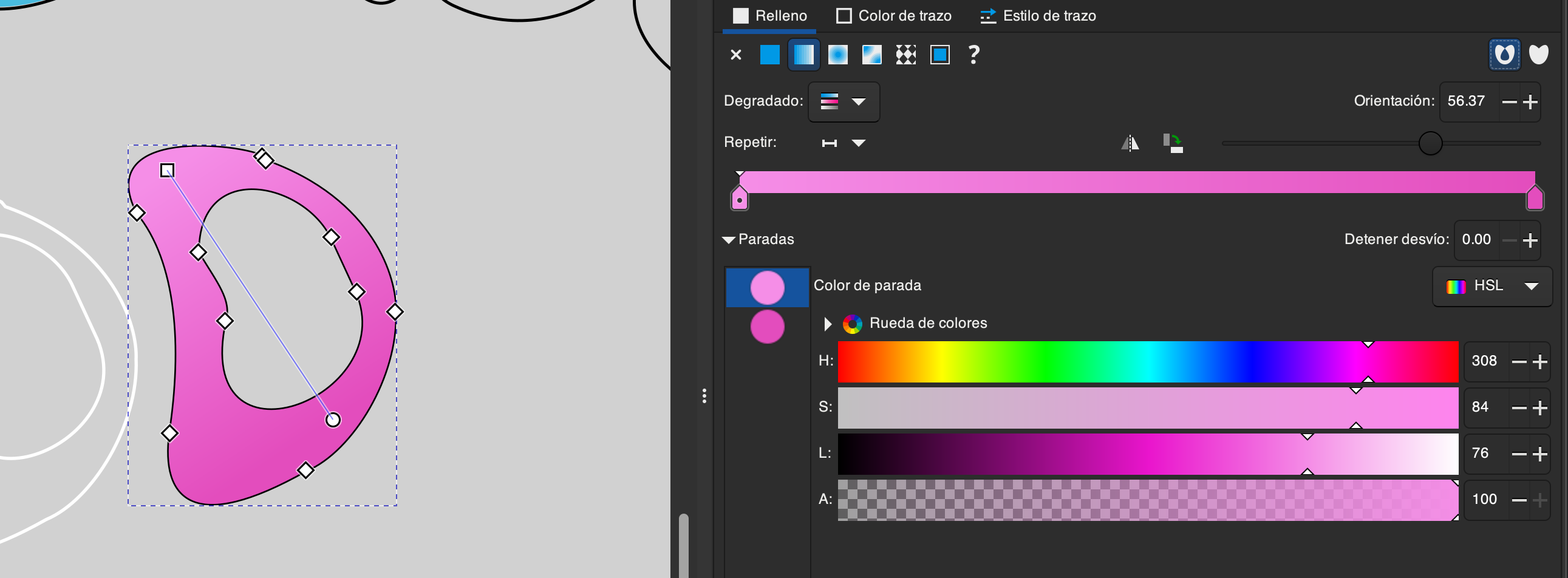Open the Repetir dropdown
Screen dimensions: 1568x578
click(x=843, y=143)
